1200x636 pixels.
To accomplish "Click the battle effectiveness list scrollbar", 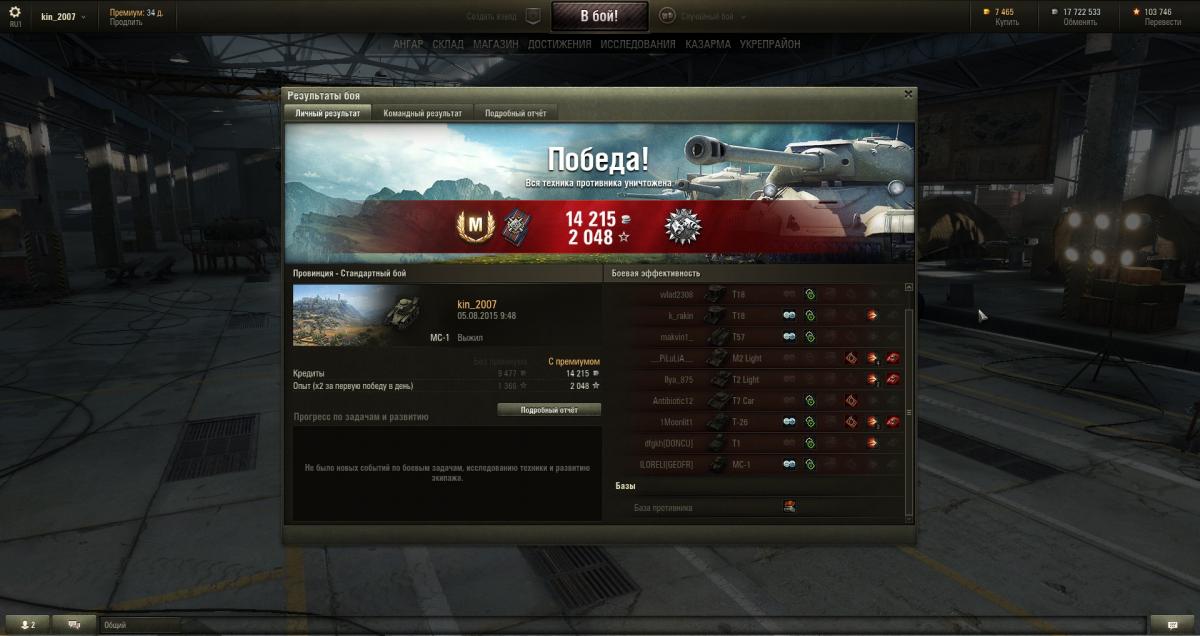I will [909, 400].
